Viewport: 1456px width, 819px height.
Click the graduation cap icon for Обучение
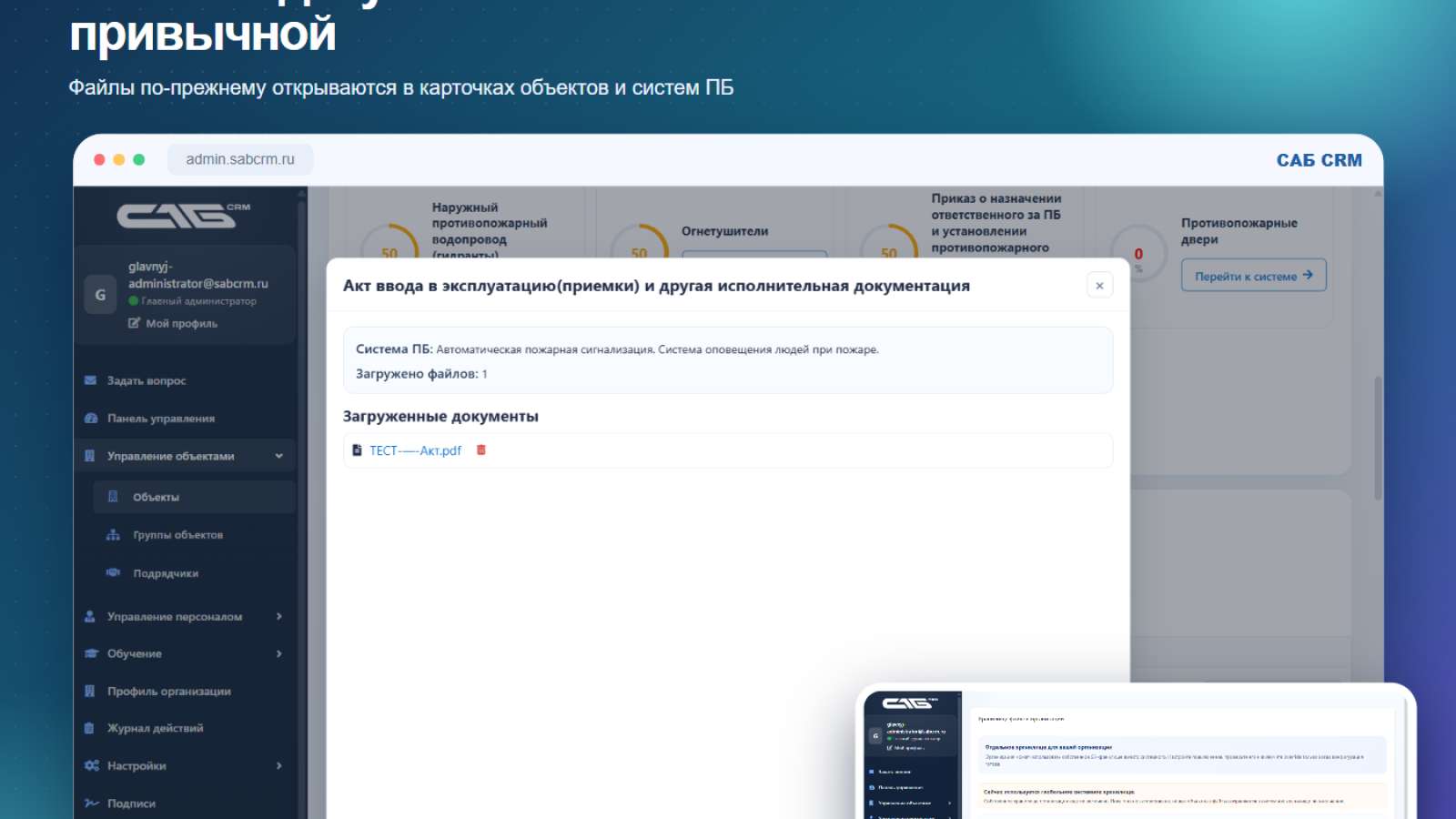(x=91, y=653)
